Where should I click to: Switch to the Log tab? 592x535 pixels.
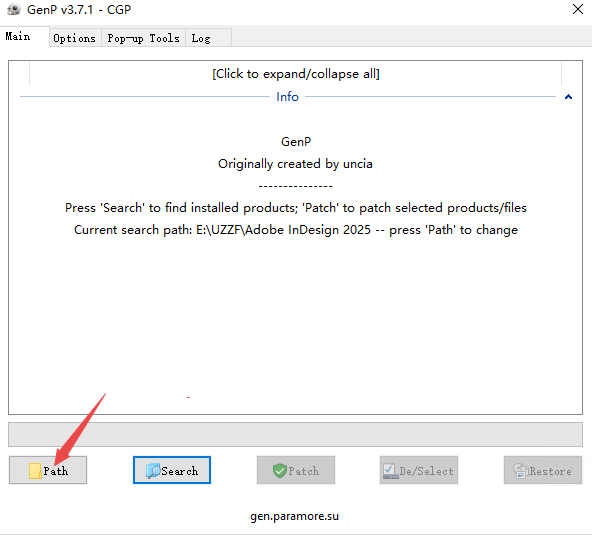point(208,38)
